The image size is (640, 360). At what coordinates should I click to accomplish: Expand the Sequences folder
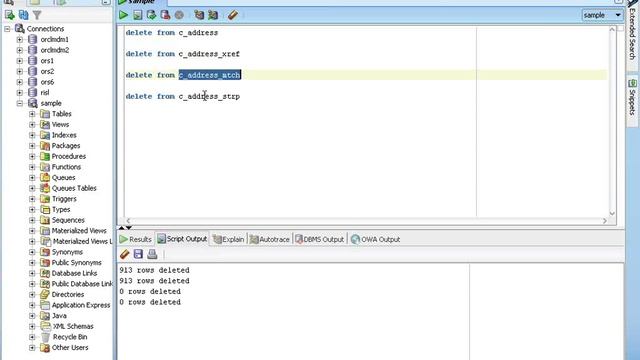(x=32, y=220)
